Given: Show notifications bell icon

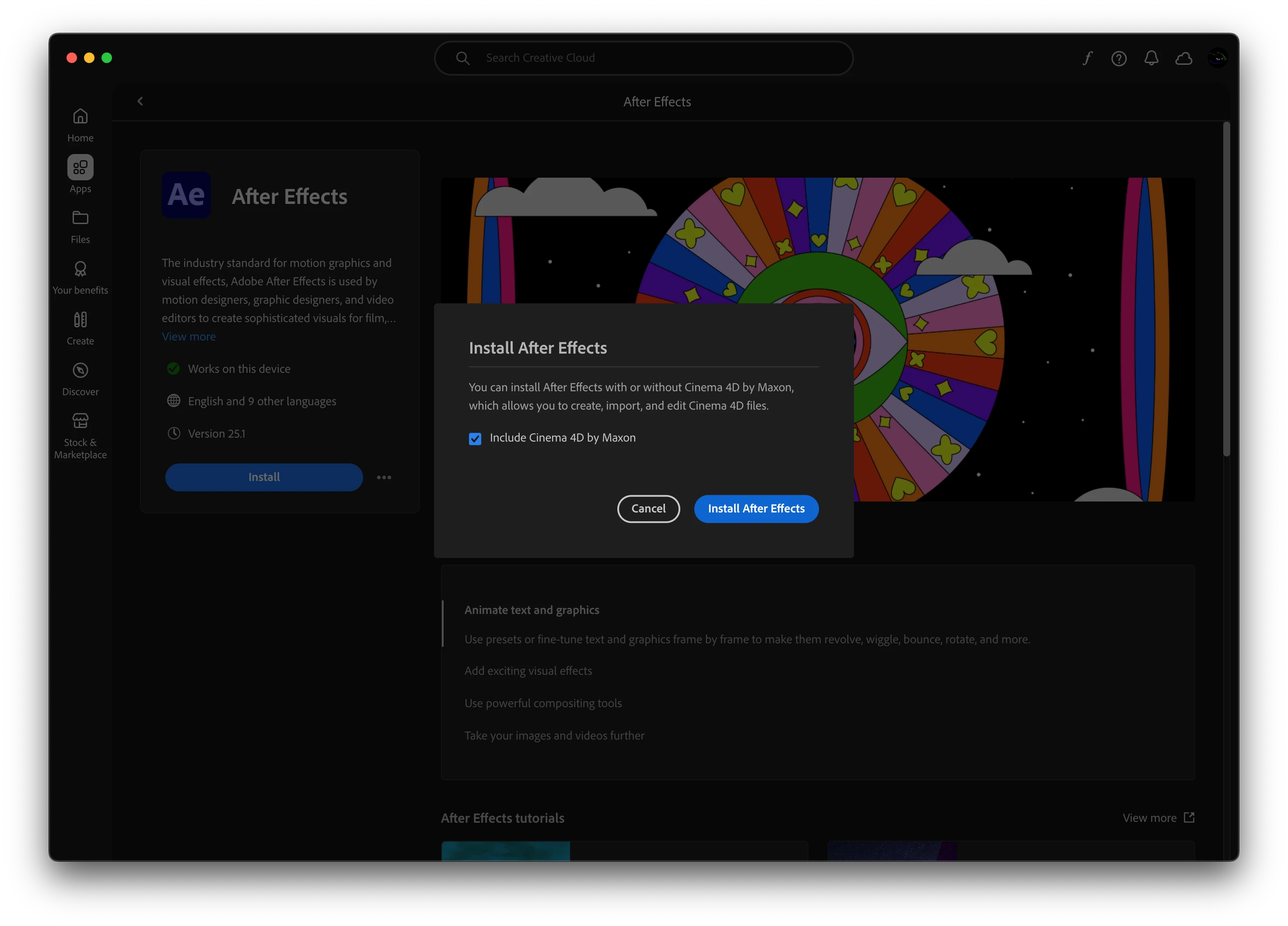Looking at the screenshot, I should point(1151,58).
